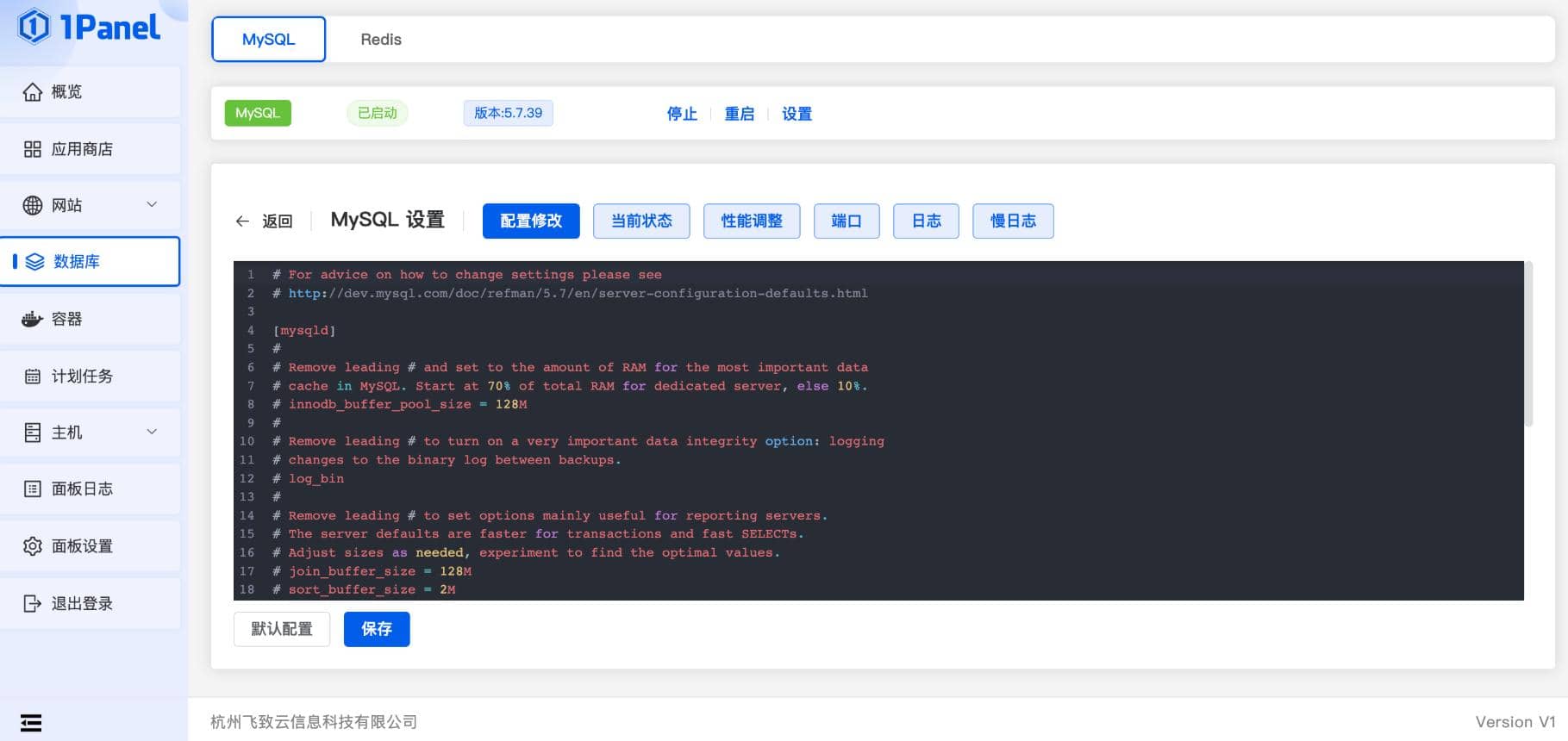Viewport: 1568px width, 741px height.
Task: Click the 1Panel logo icon
Action: pyautogui.click(x=34, y=27)
